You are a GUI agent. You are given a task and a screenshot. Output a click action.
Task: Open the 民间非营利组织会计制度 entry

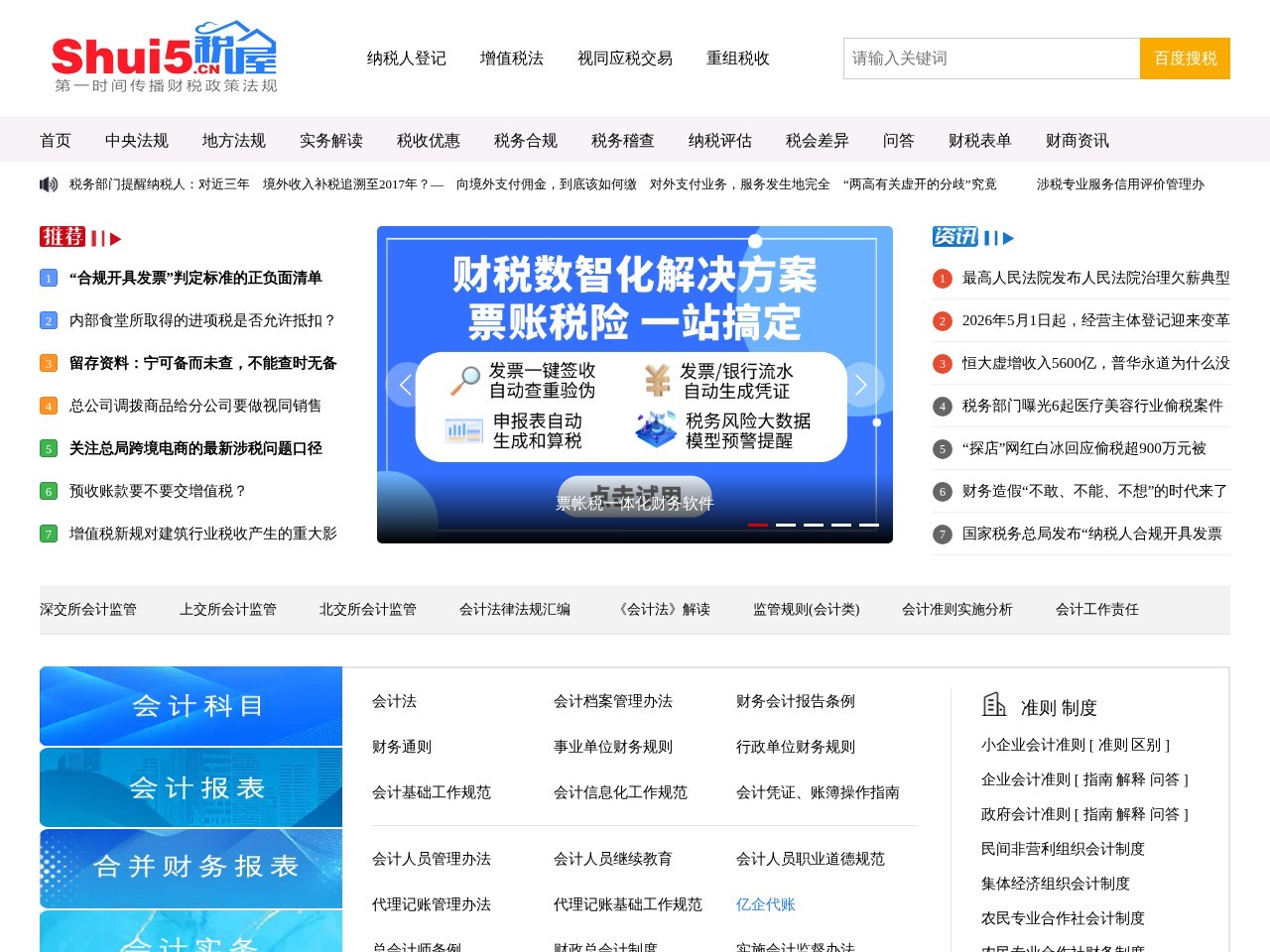1063,849
